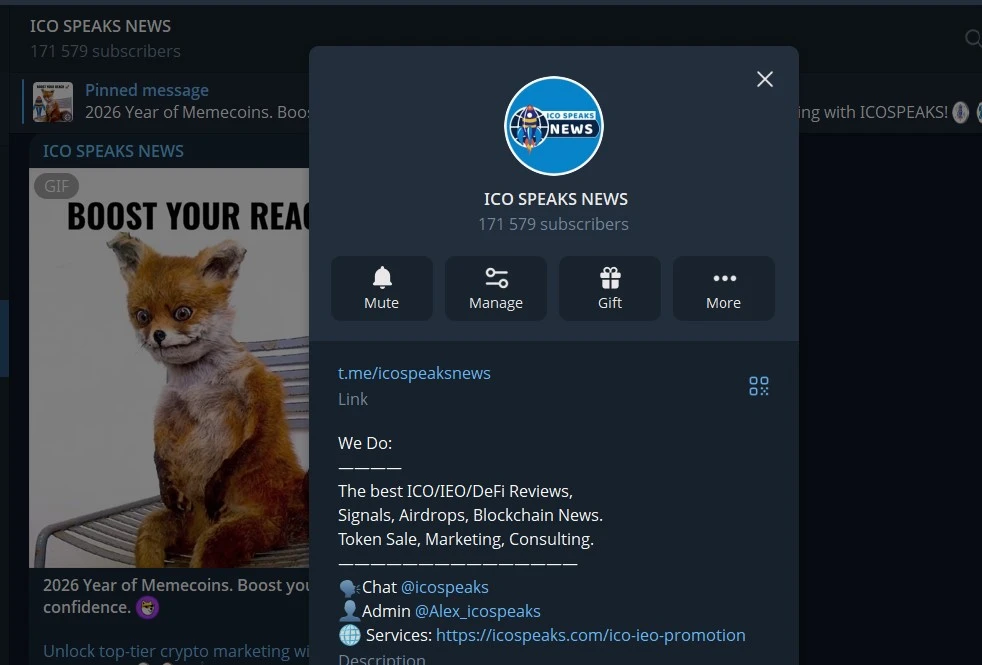Click the GIF badge on the image
This screenshot has height=665, width=982.
coord(56,185)
